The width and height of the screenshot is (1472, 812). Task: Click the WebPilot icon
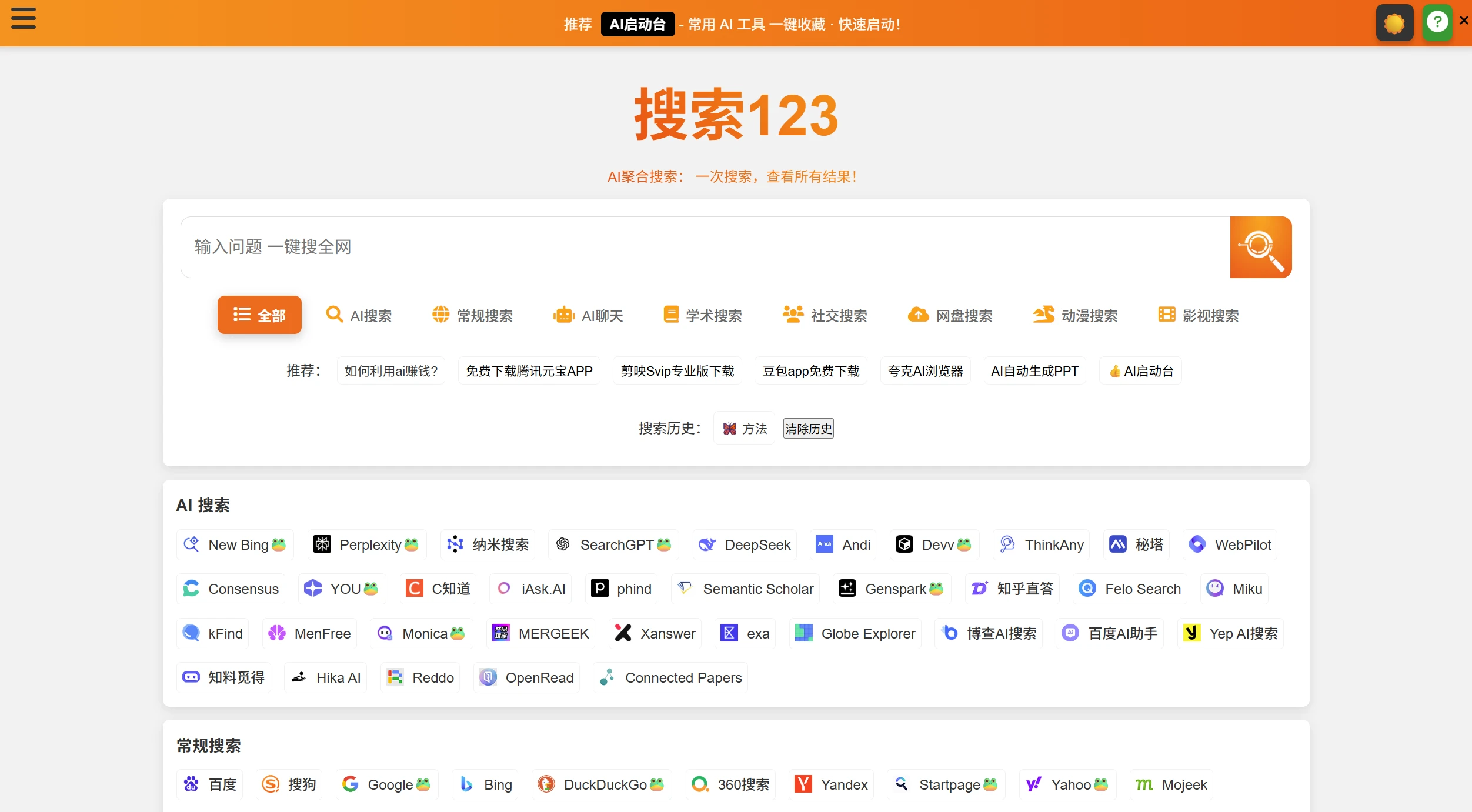pos(1197,544)
